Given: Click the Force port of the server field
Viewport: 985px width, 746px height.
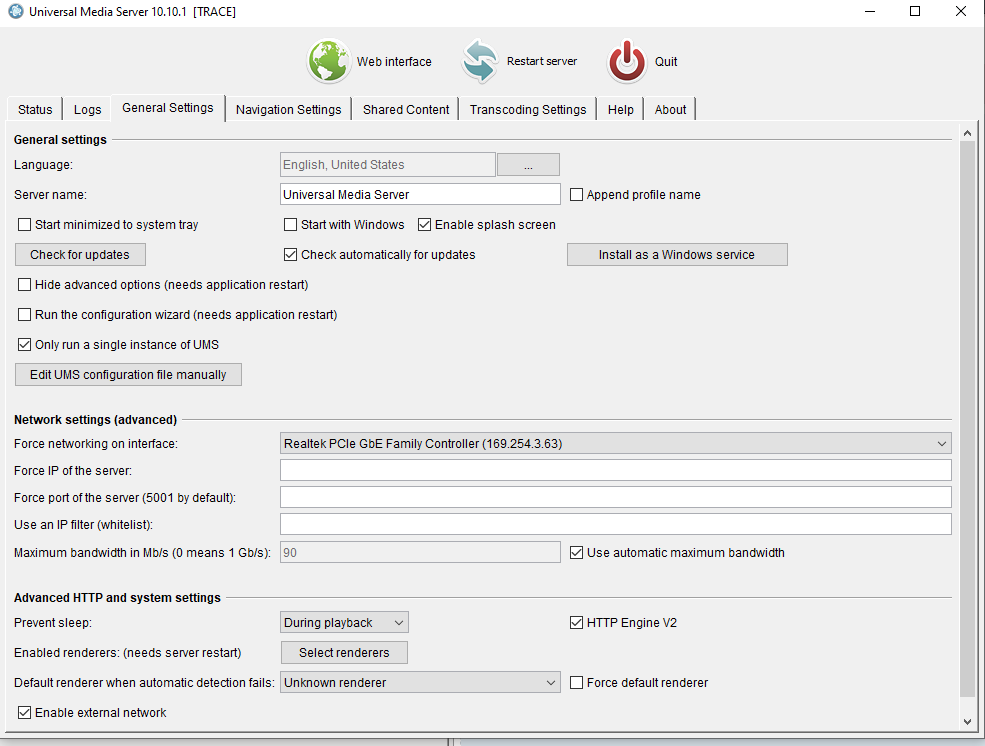Looking at the screenshot, I should tap(616, 497).
